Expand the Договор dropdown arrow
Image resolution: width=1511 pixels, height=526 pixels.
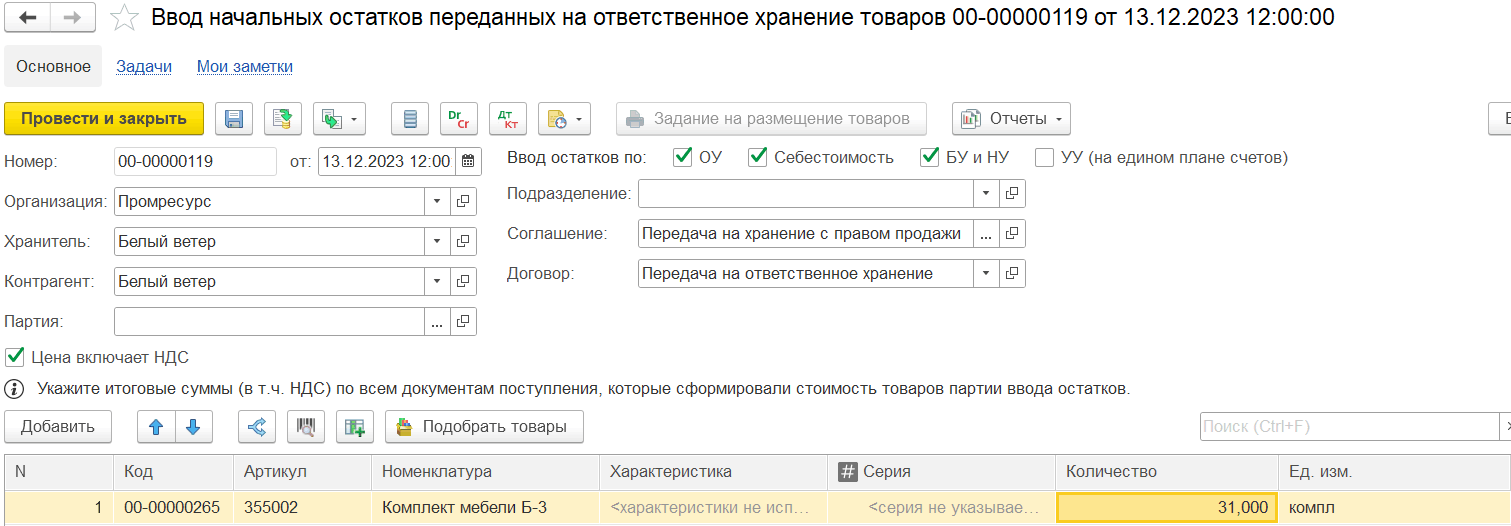tap(986, 273)
